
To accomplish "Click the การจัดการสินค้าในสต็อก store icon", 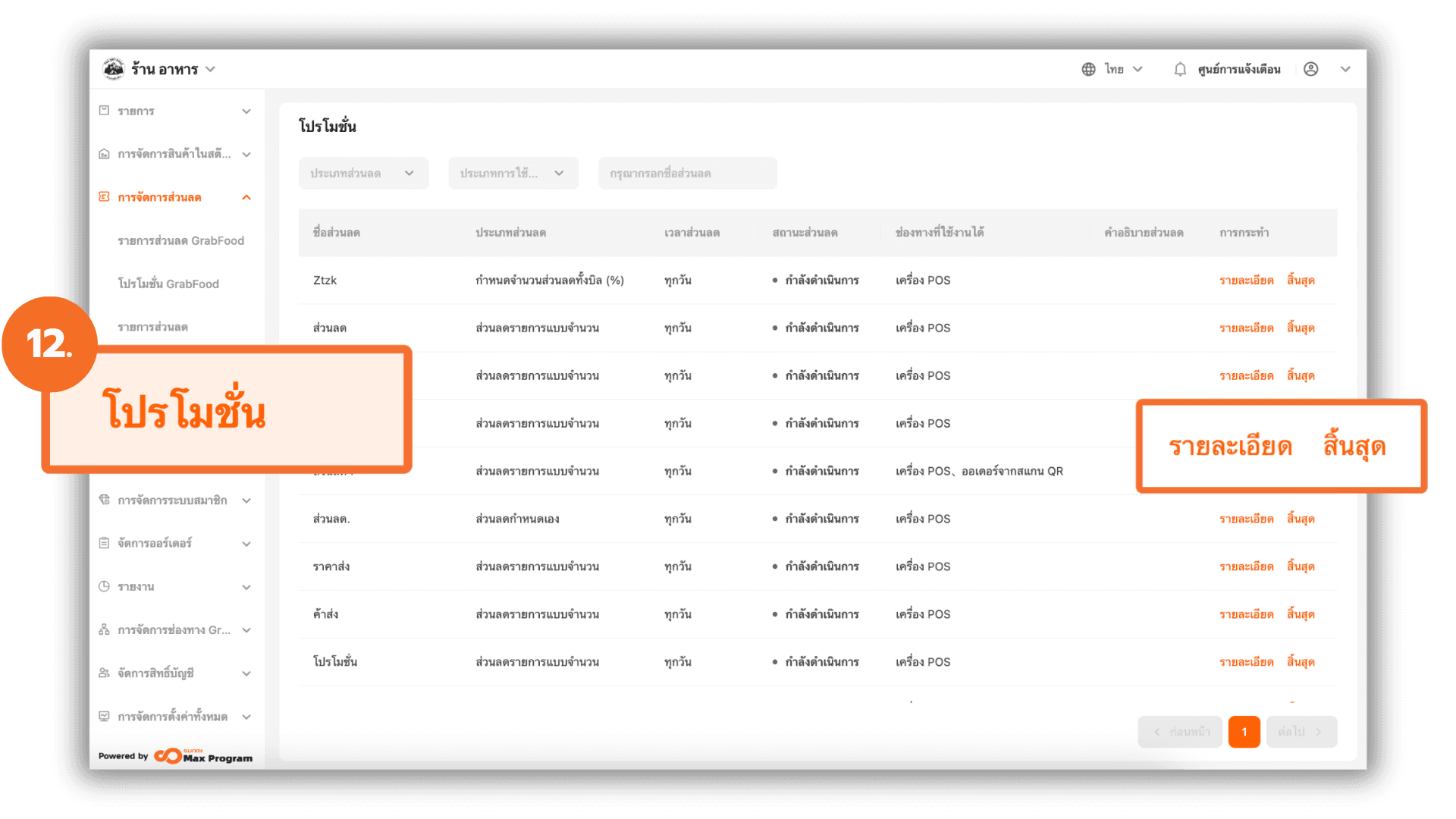I will point(104,154).
